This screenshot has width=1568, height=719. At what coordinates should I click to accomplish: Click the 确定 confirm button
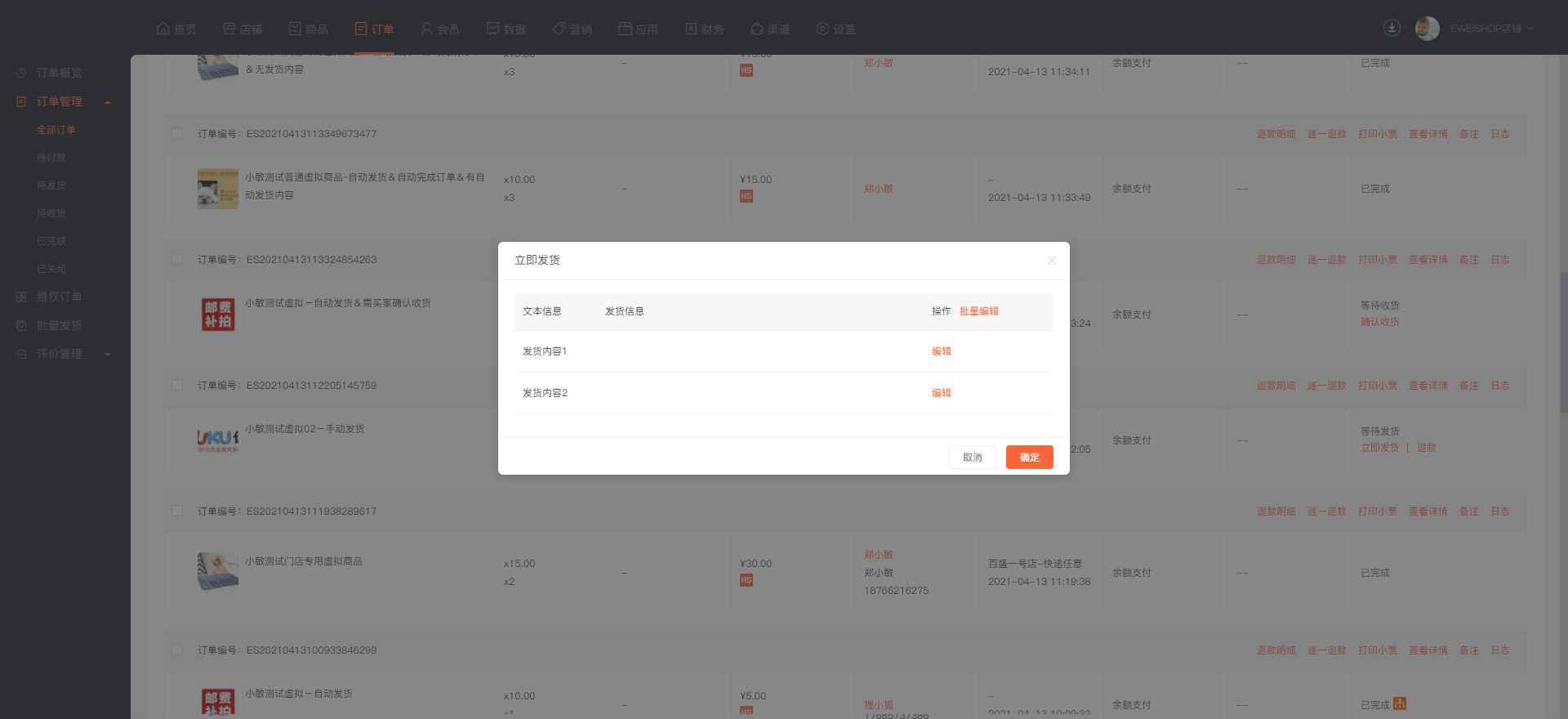pos(1029,458)
